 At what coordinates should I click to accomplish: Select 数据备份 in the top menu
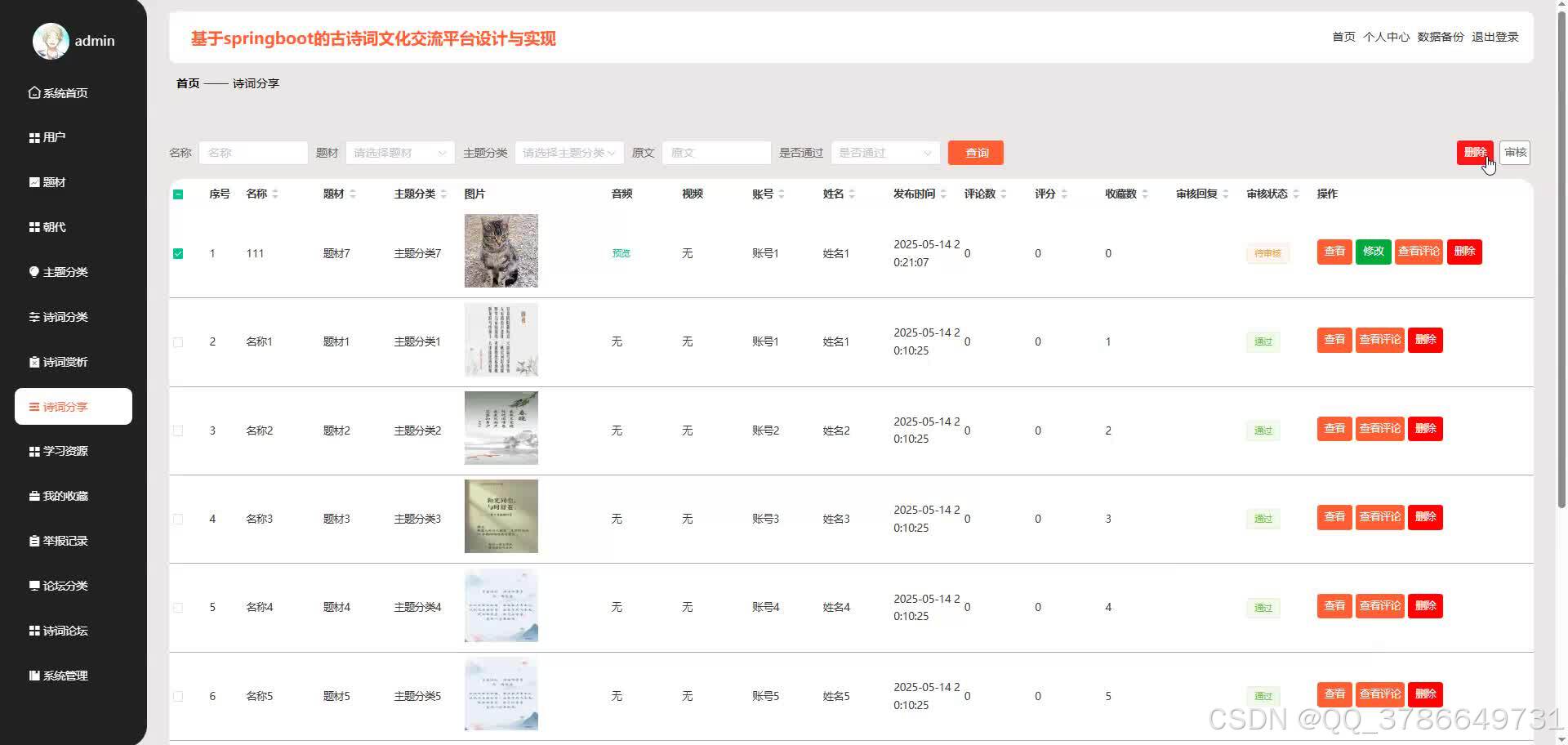point(1441,36)
